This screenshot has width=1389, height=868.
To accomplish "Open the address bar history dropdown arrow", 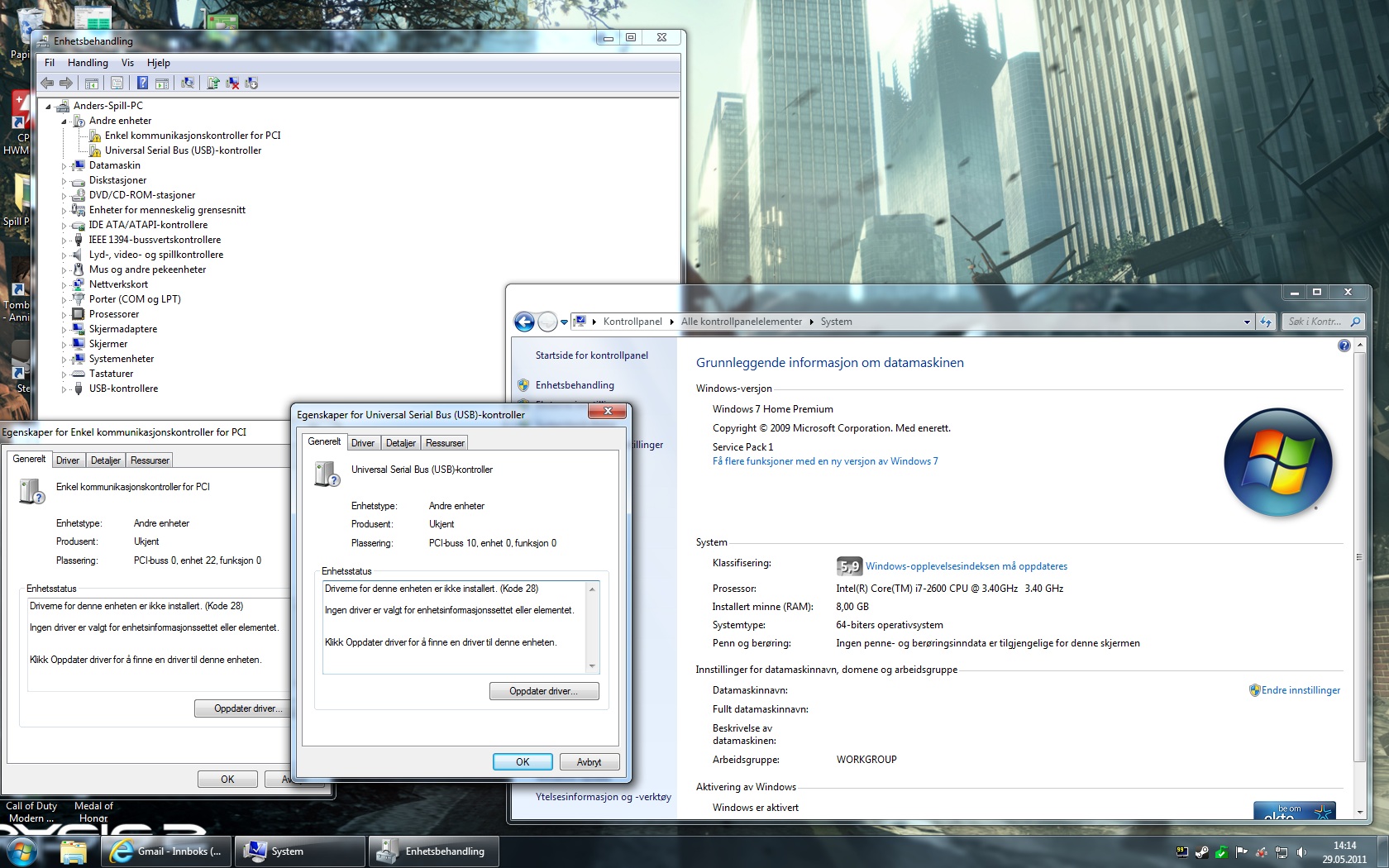I will [x=1247, y=322].
